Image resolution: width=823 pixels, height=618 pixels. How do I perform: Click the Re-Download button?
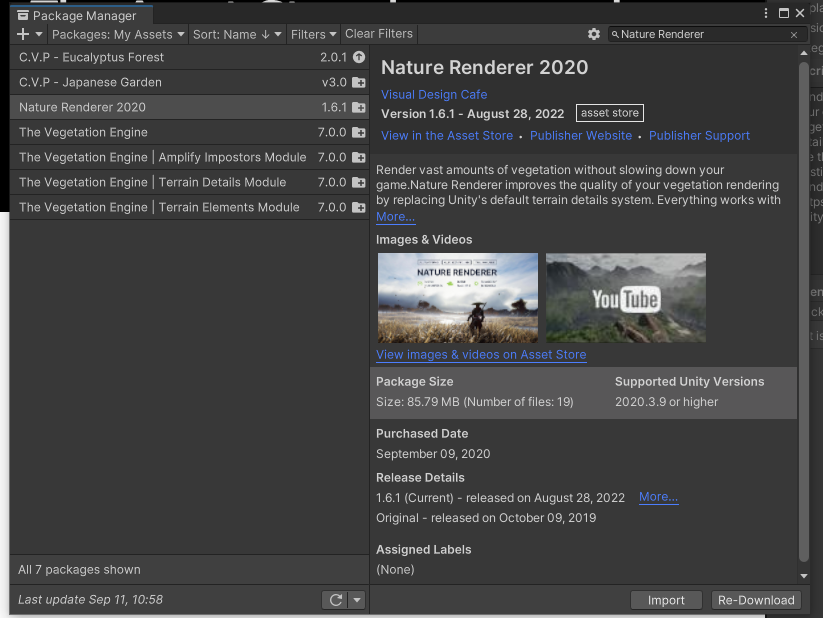pyautogui.click(x=756, y=600)
